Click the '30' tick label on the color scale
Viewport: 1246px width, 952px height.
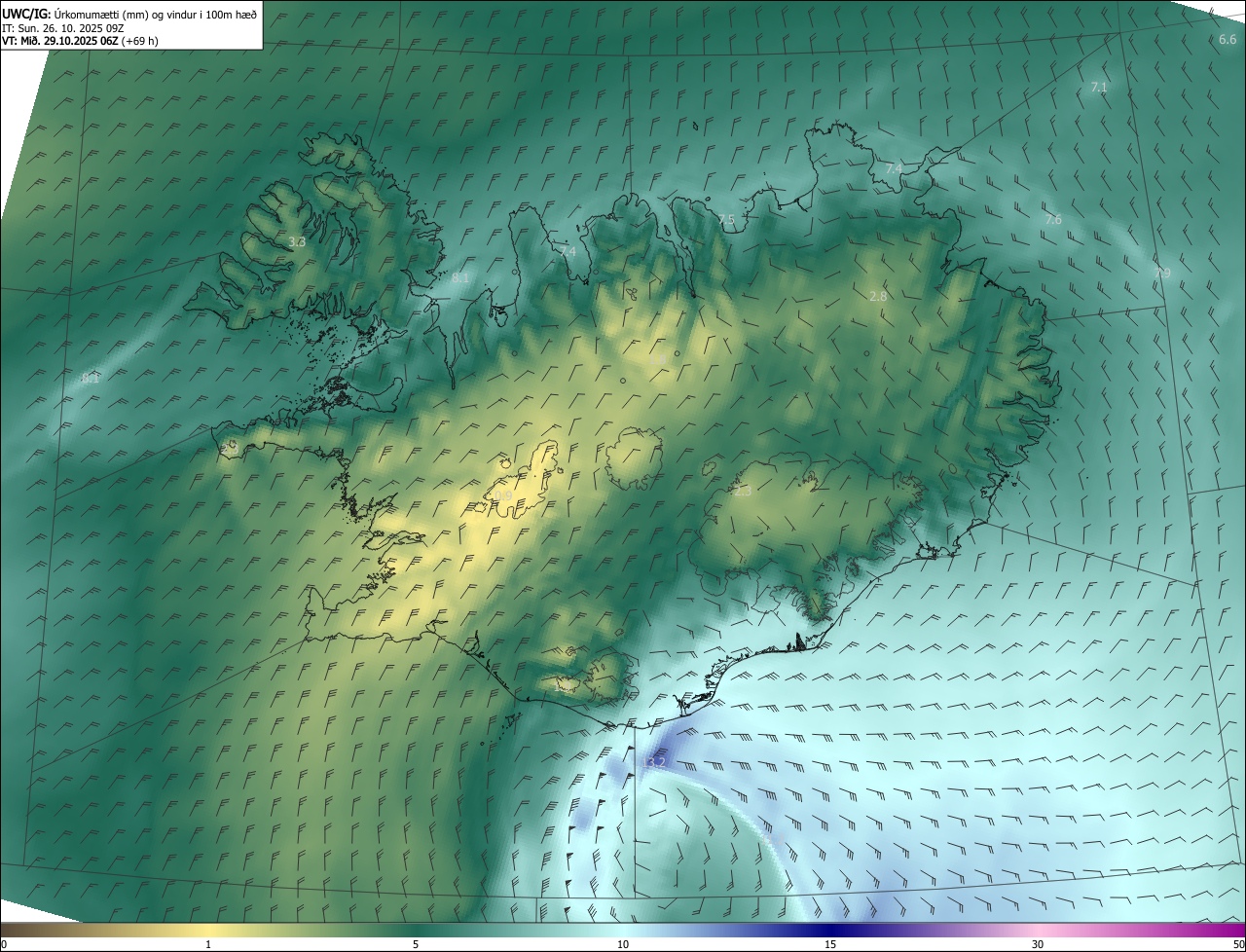point(1038,945)
